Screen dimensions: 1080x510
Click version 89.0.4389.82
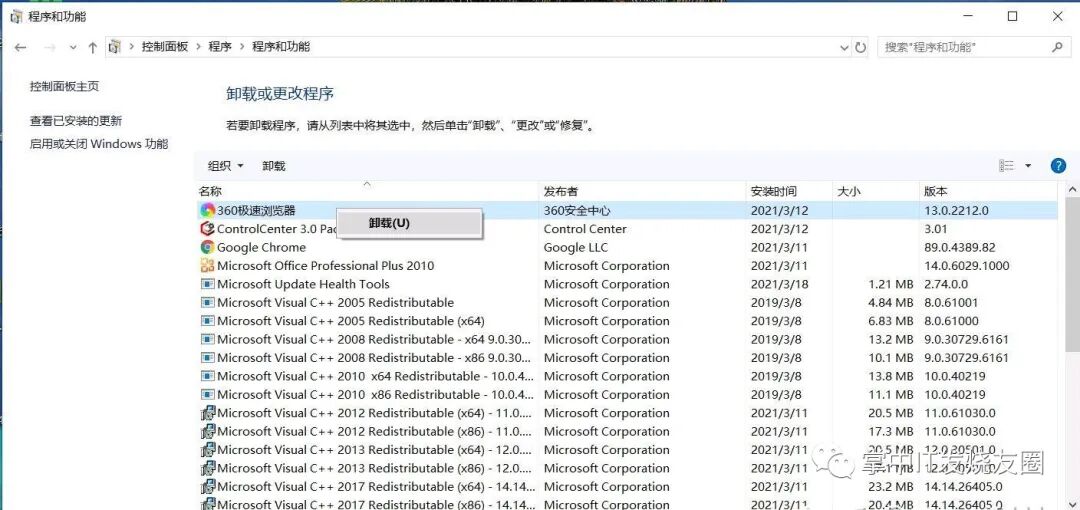(x=960, y=247)
